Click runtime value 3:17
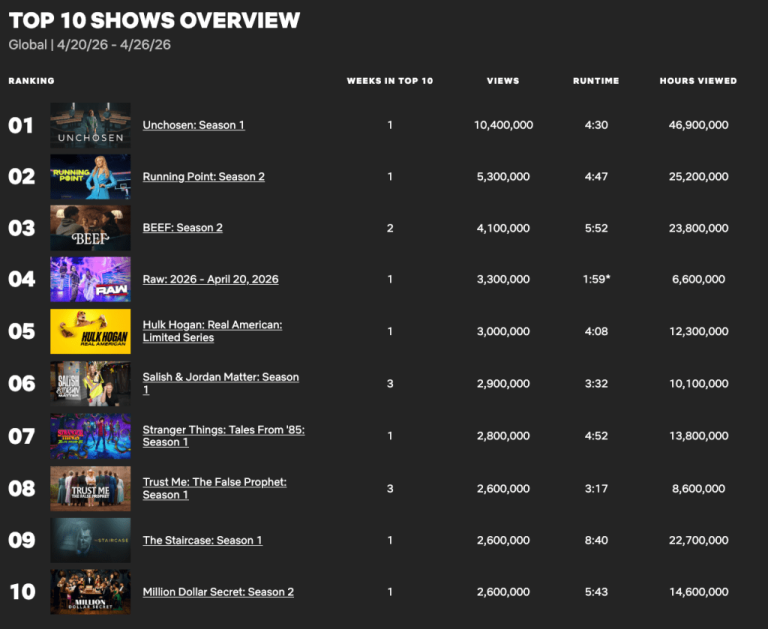Screen dimensions: 768x629 [x=596, y=488]
